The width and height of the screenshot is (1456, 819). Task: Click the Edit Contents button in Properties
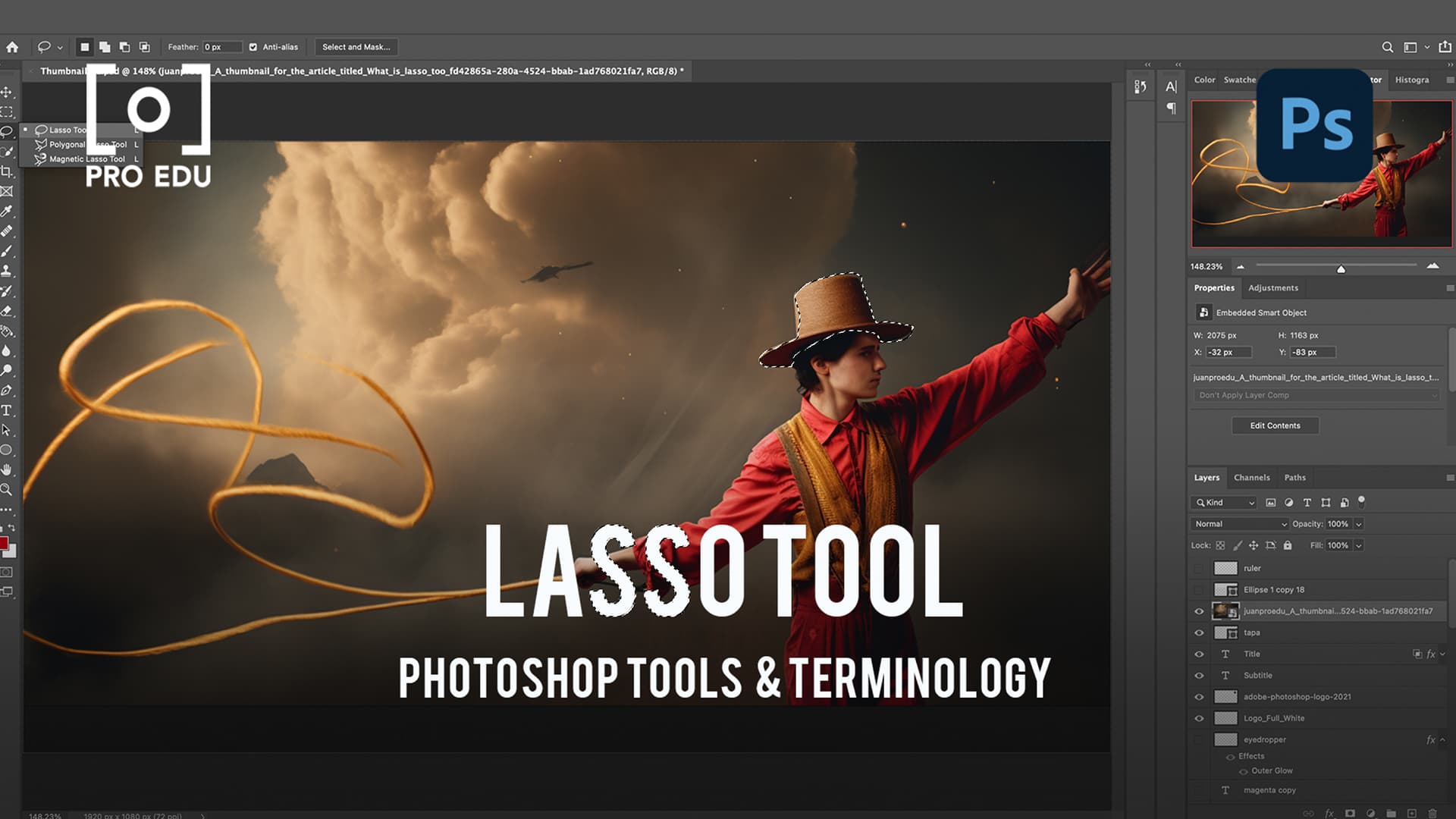pyautogui.click(x=1275, y=425)
